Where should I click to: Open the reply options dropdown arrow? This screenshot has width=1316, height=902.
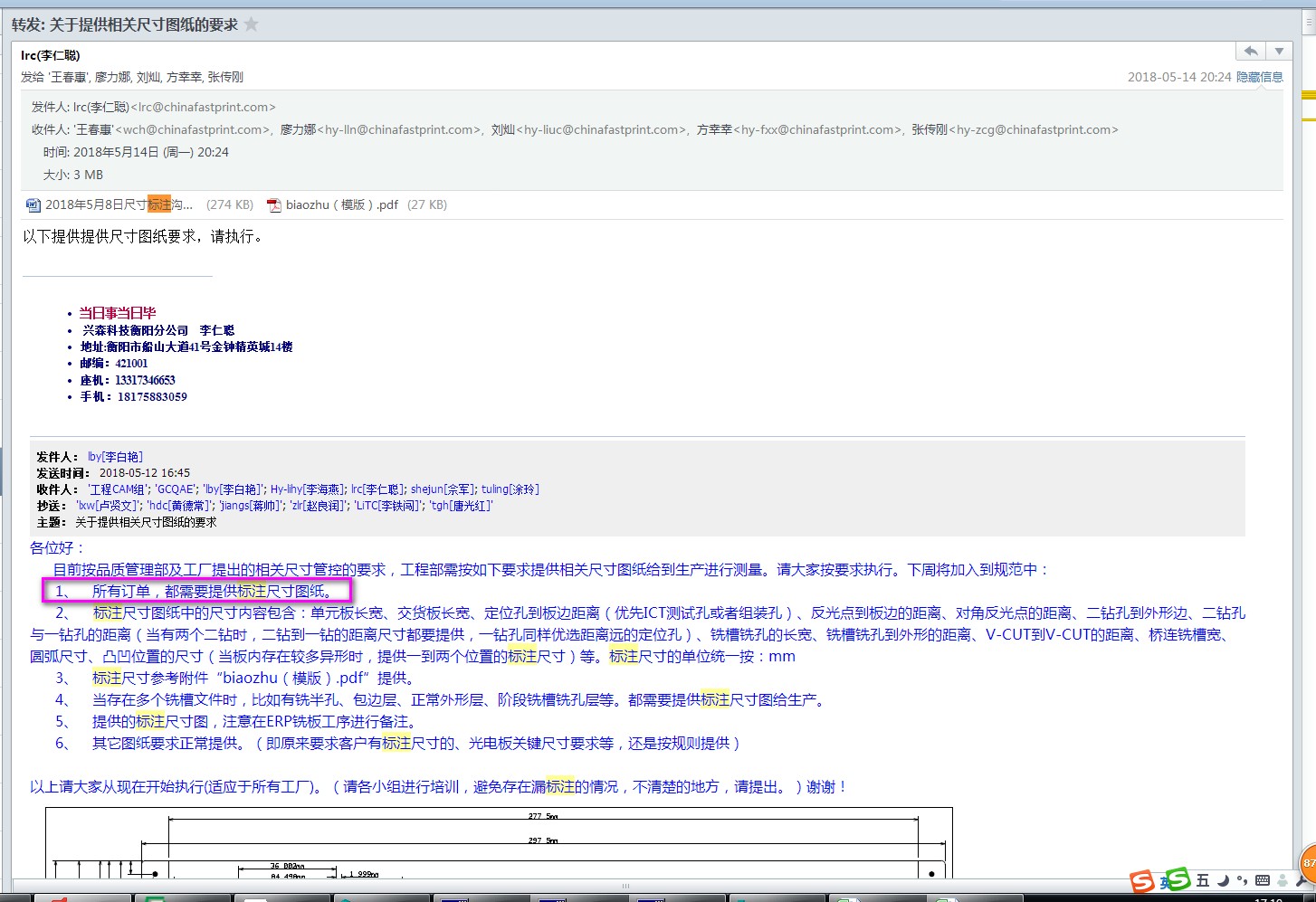coord(1279,52)
